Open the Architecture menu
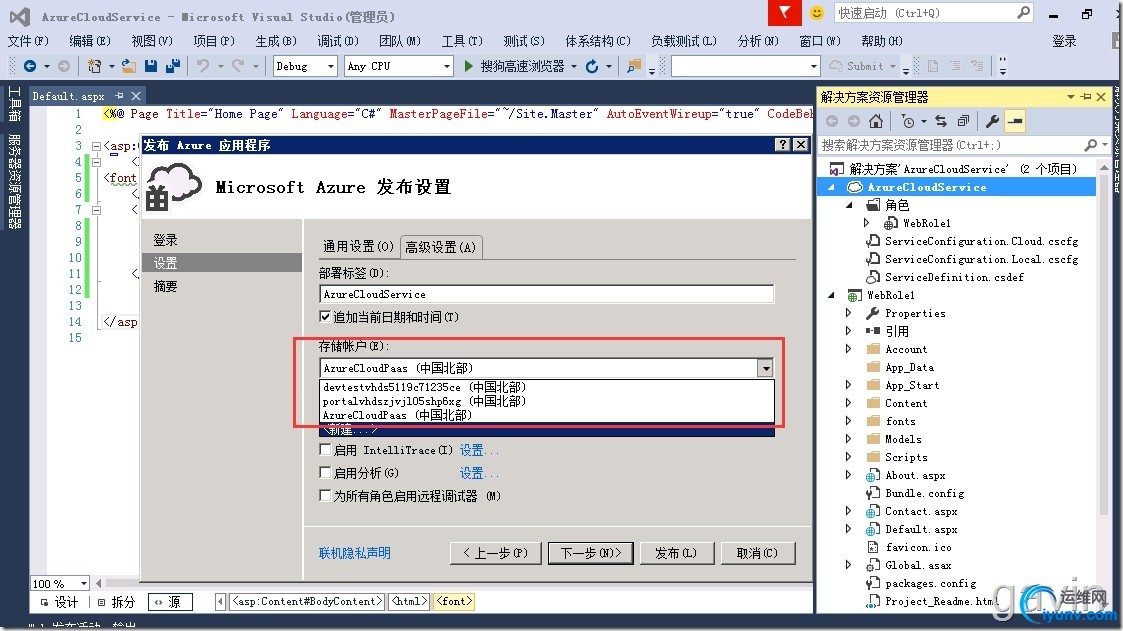Viewport: 1123px width, 631px height. click(598, 41)
